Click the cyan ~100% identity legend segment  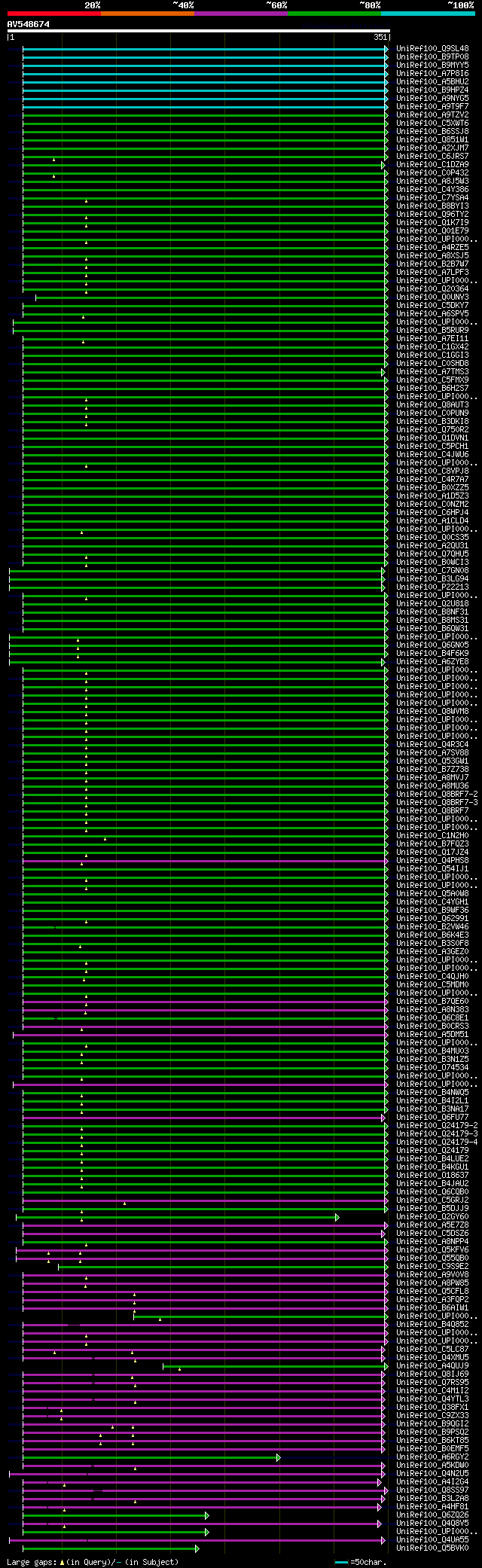point(428,14)
